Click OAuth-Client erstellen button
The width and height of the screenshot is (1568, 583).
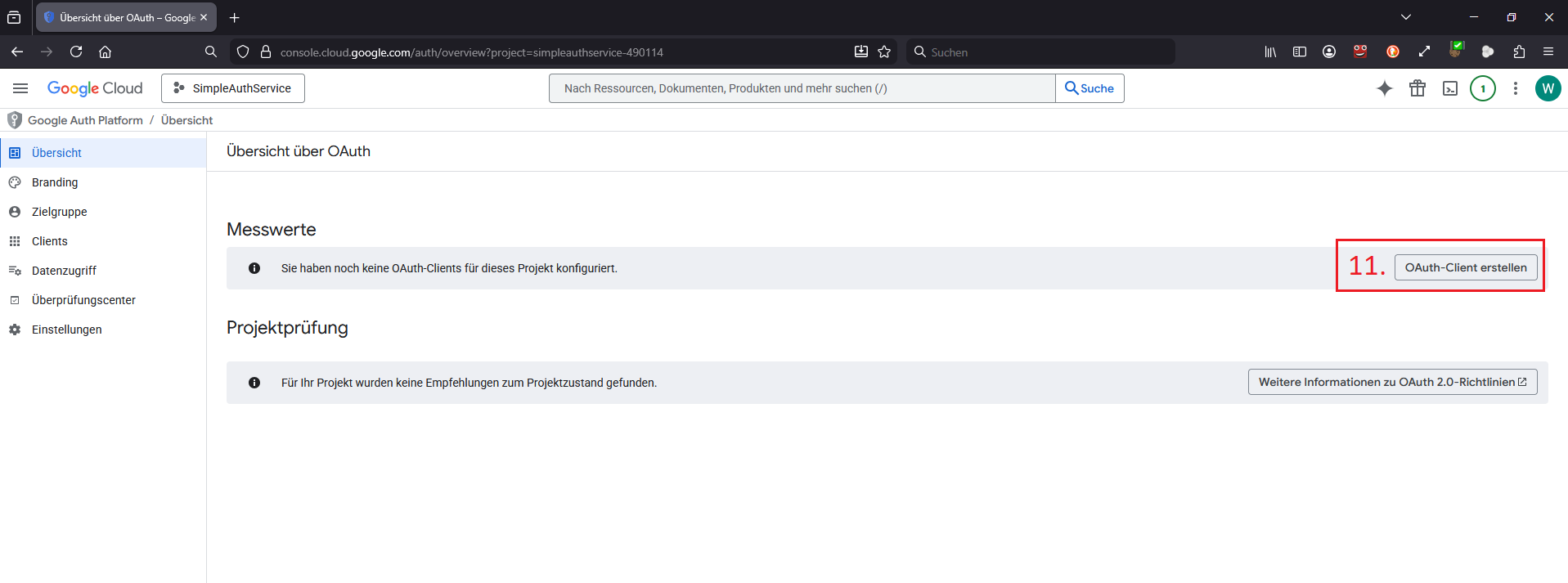(1466, 267)
